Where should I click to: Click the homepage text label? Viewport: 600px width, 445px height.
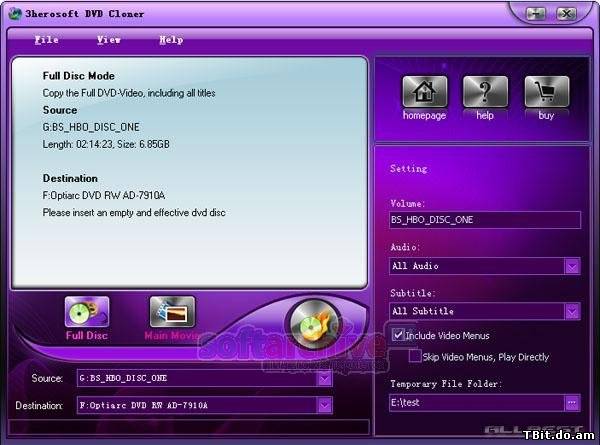tap(424, 115)
